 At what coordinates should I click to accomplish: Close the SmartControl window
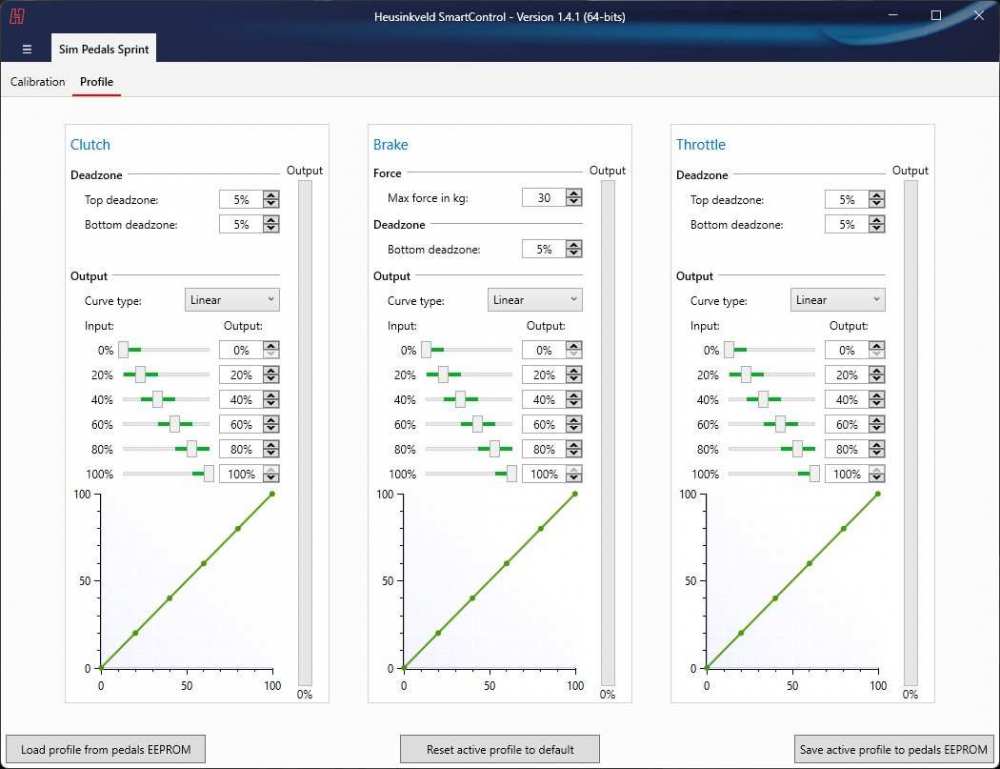pos(978,15)
